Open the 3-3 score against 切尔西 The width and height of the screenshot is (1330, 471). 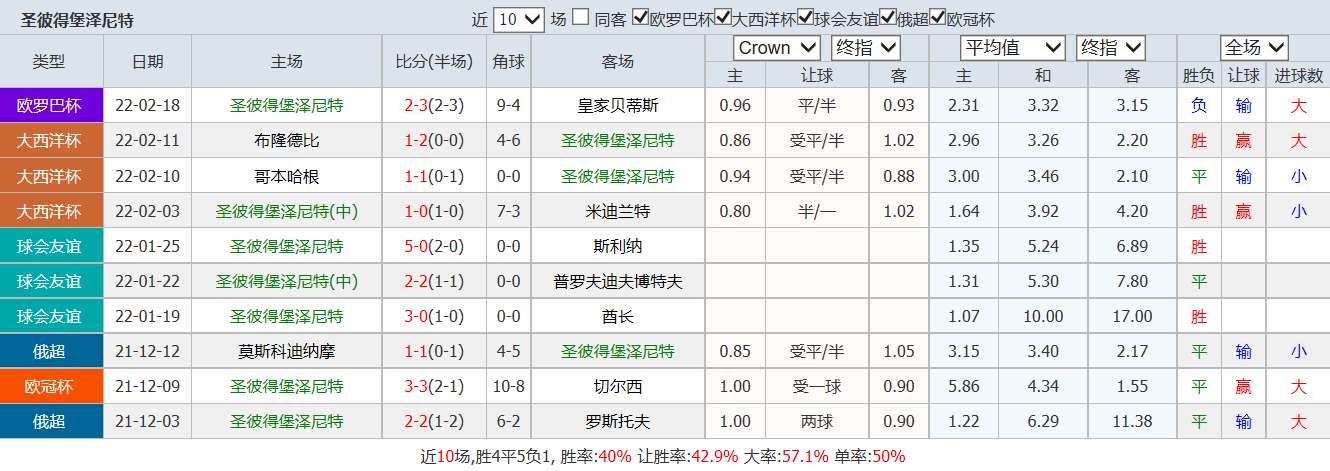point(416,386)
